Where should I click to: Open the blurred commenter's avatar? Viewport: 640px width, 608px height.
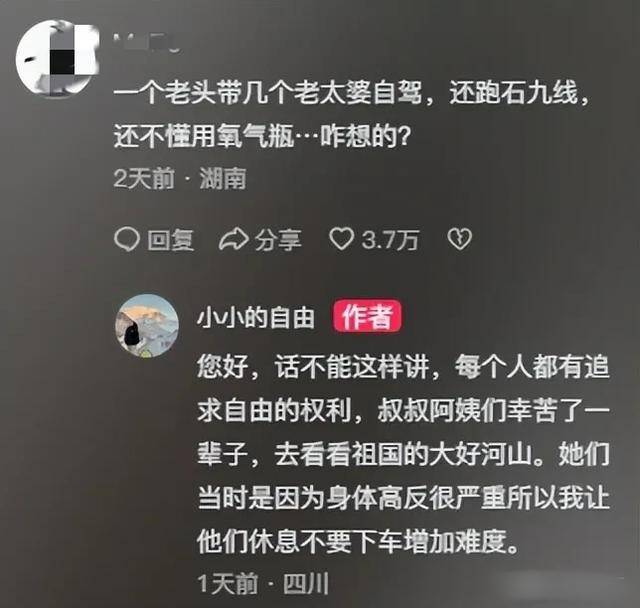(x=57, y=58)
